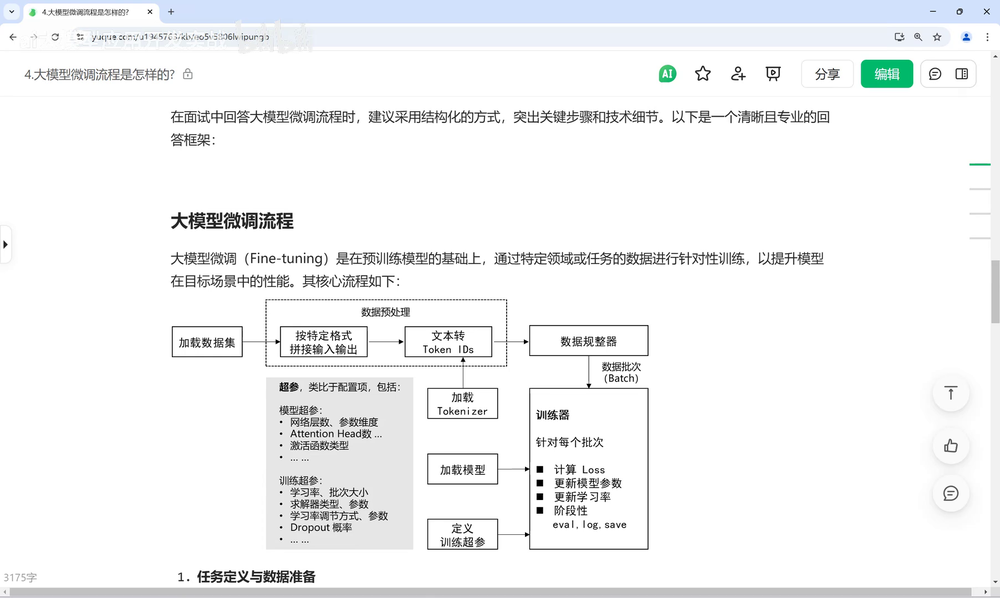The height and width of the screenshot is (598, 1000).
Task: Select the 4.大模型微调流程是怎样的 tab
Action: tap(85, 12)
